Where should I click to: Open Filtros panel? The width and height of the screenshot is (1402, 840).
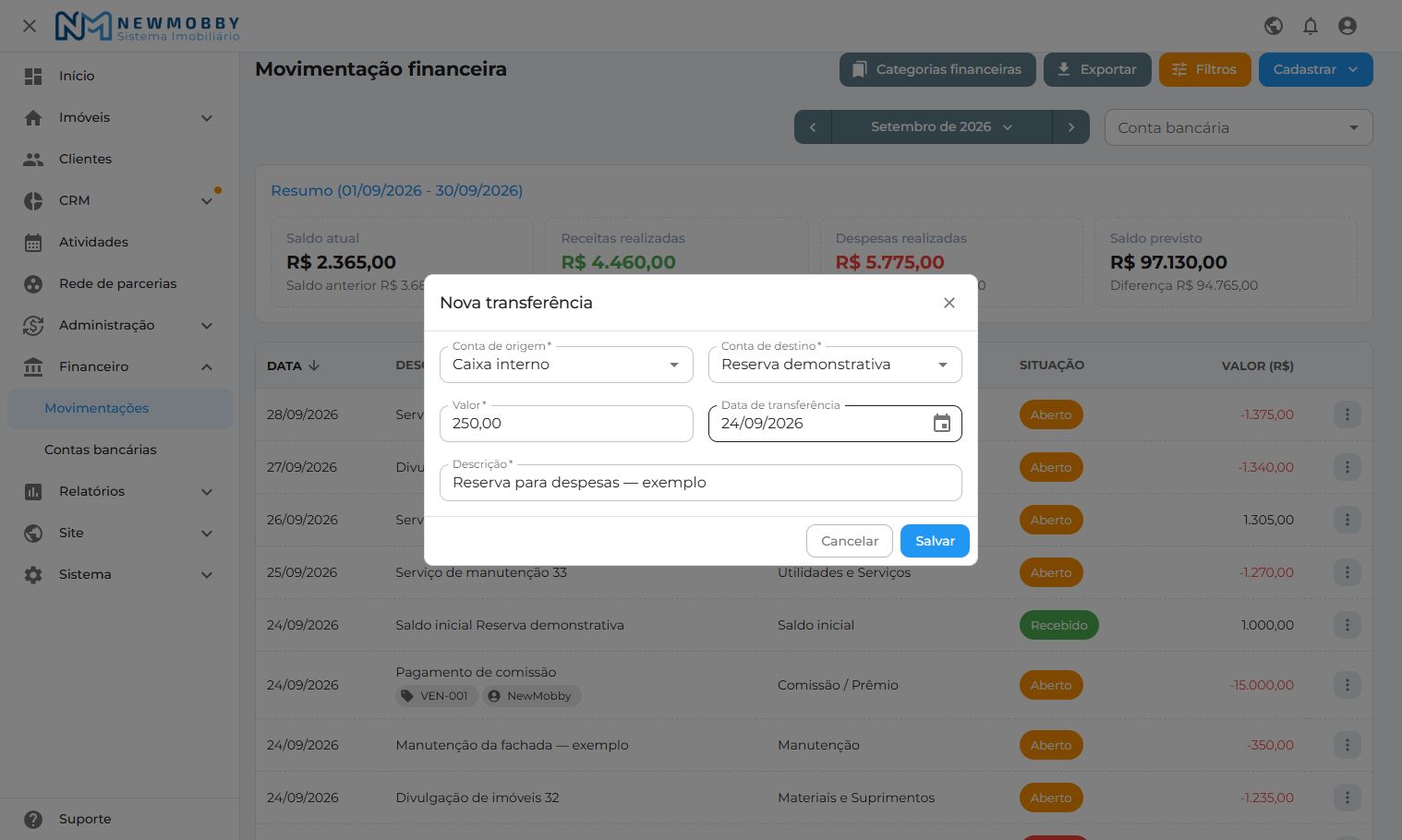pyautogui.click(x=1205, y=69)
